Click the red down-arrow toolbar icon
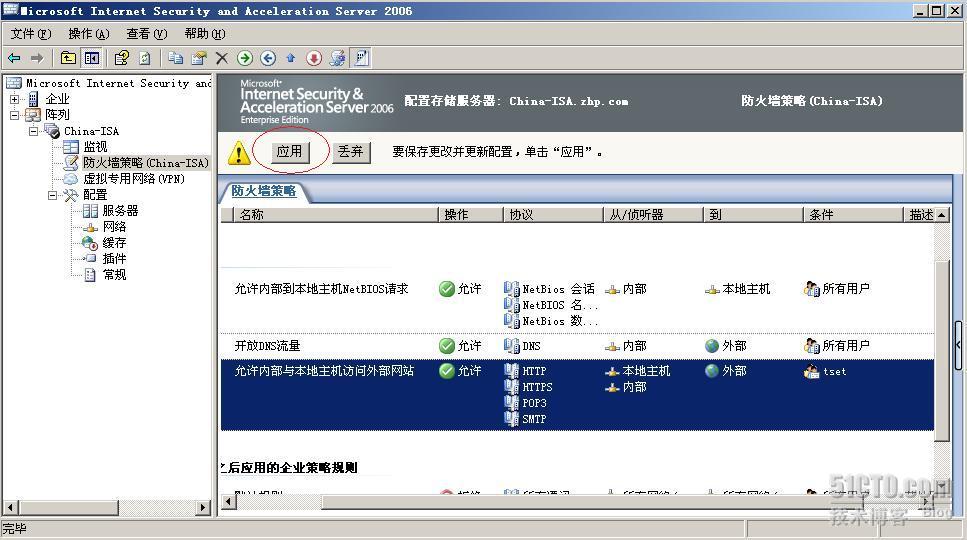This screenshot has width=967, height=540. click(314, 59)
